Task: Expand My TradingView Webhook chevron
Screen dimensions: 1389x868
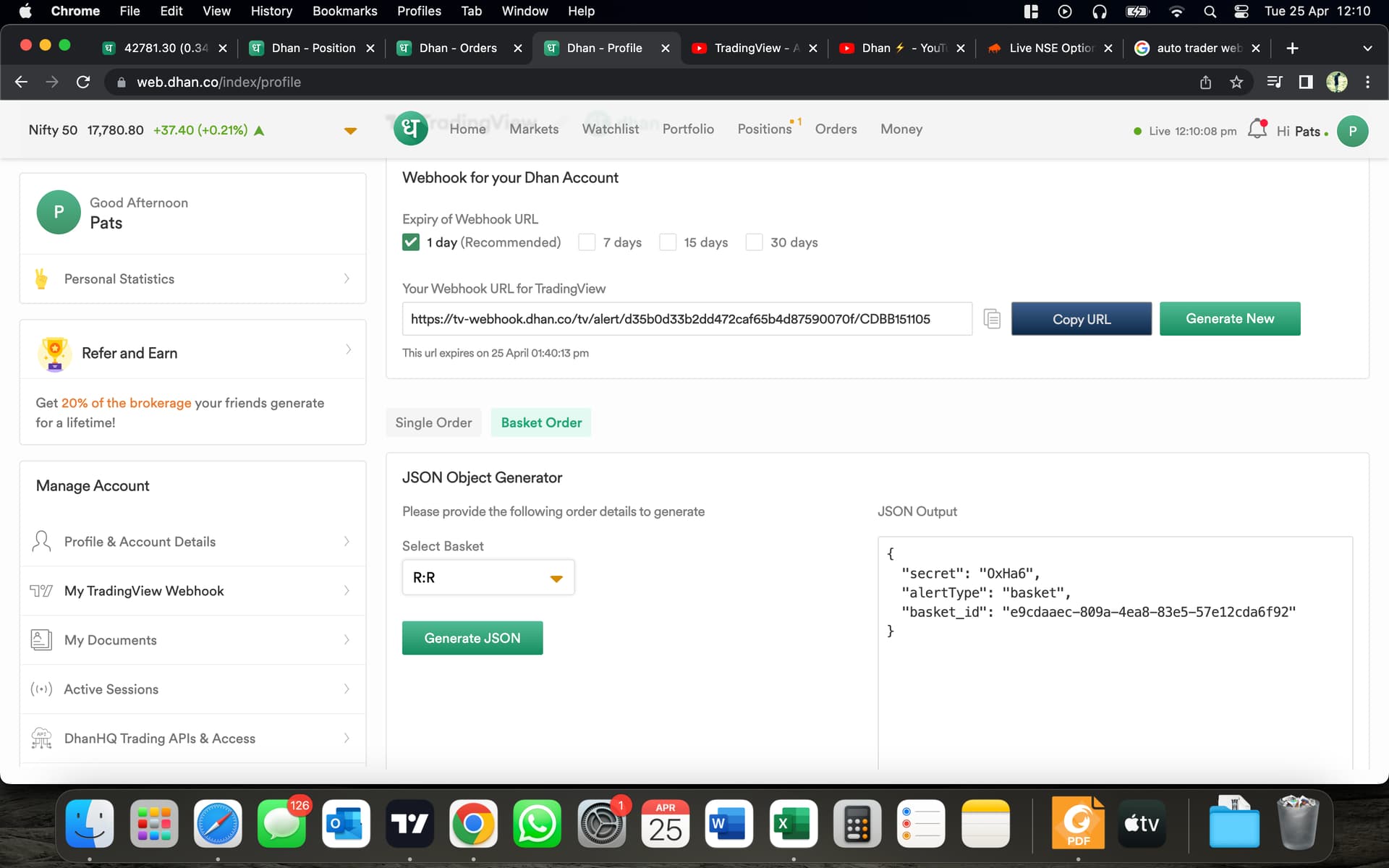Action: (347, 591)
